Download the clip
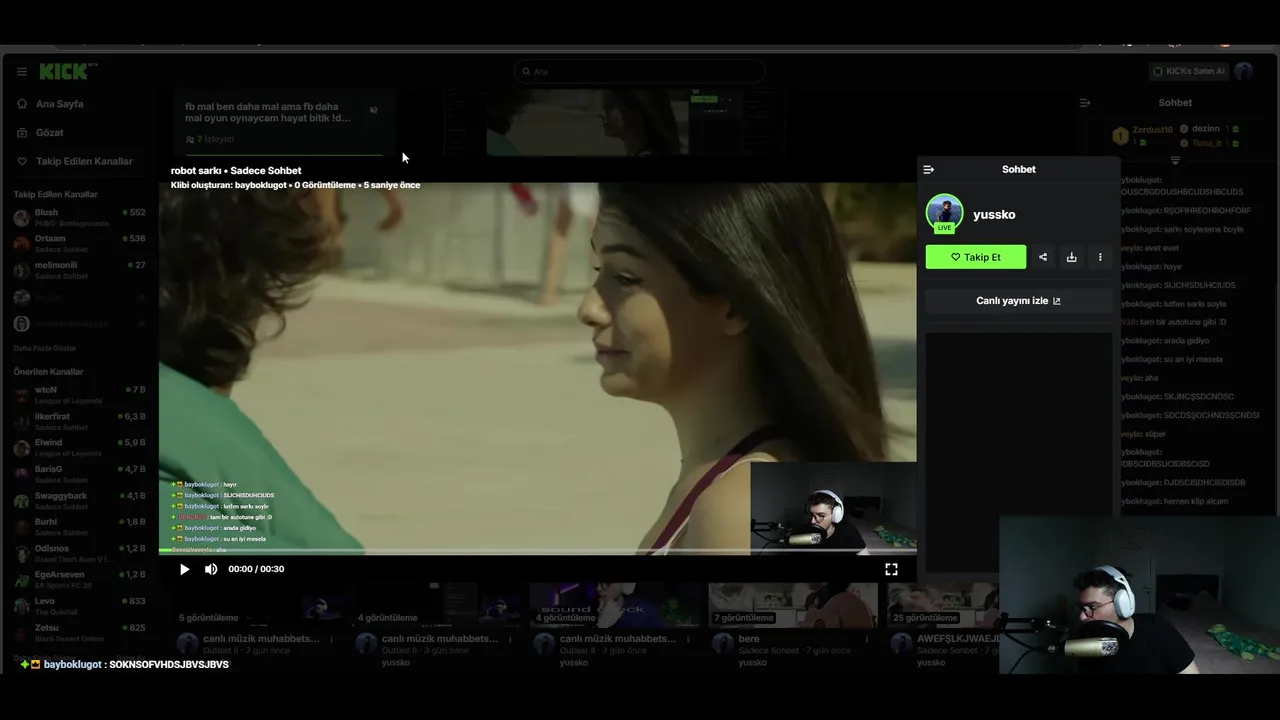1280x720 pixels. point(1071,257)
